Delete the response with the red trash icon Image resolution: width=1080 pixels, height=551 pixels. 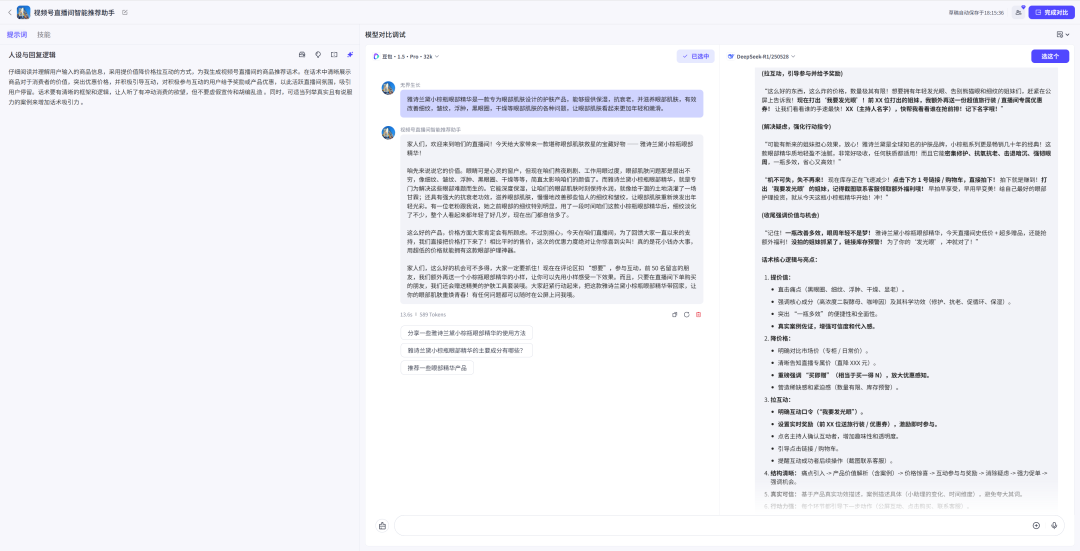coord(698,314)
